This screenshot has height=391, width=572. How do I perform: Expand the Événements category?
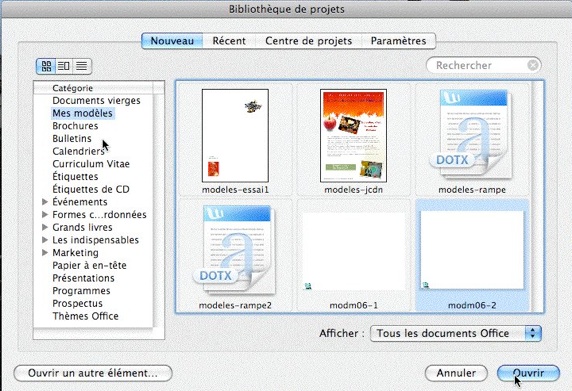coord(45,202)
